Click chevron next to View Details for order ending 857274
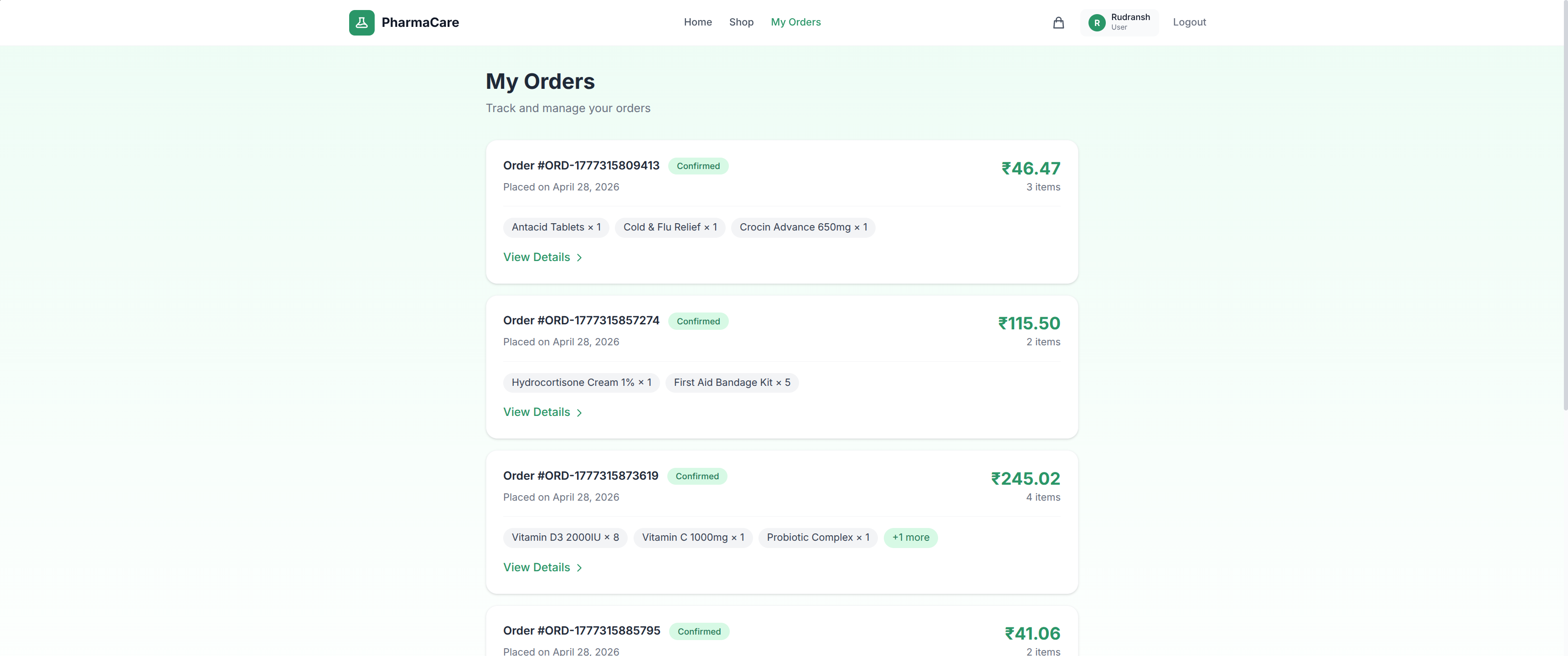The height and width of the screenshot is (656, 1568). [579, 413]
